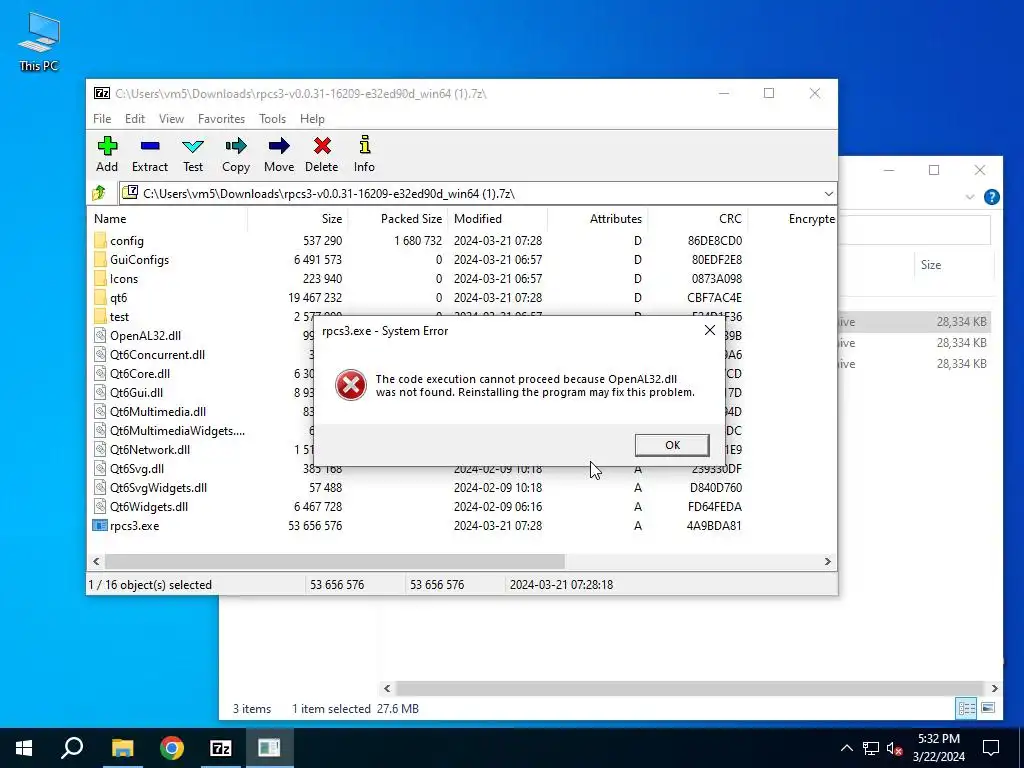Select the Qt6Gui.dll file icon
Image resolution: width=1024 pixels, height=768 pixels.
100,392
